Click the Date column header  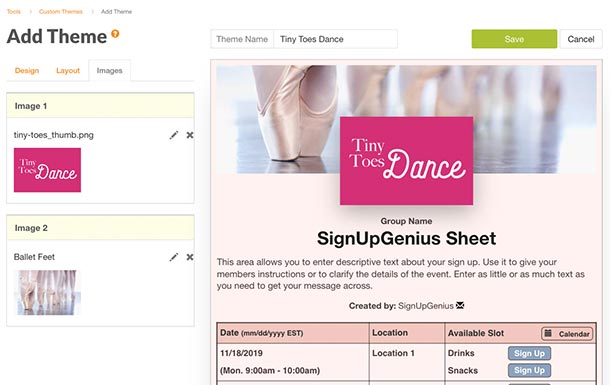point(293,333)
